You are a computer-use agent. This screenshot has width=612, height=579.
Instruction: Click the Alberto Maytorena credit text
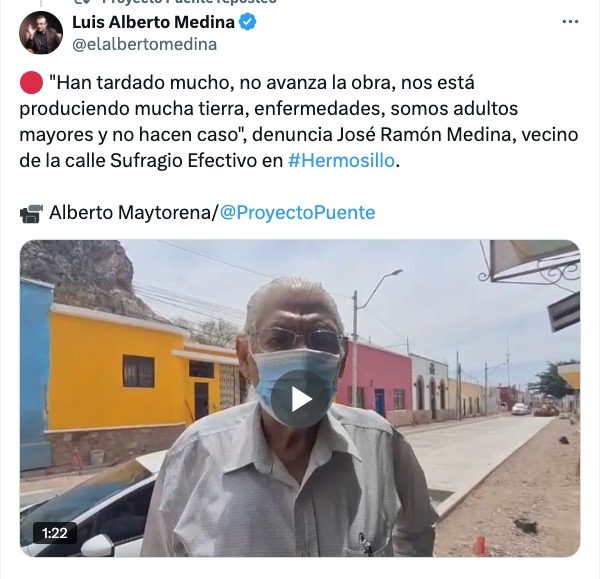click(x=130, y=213)
